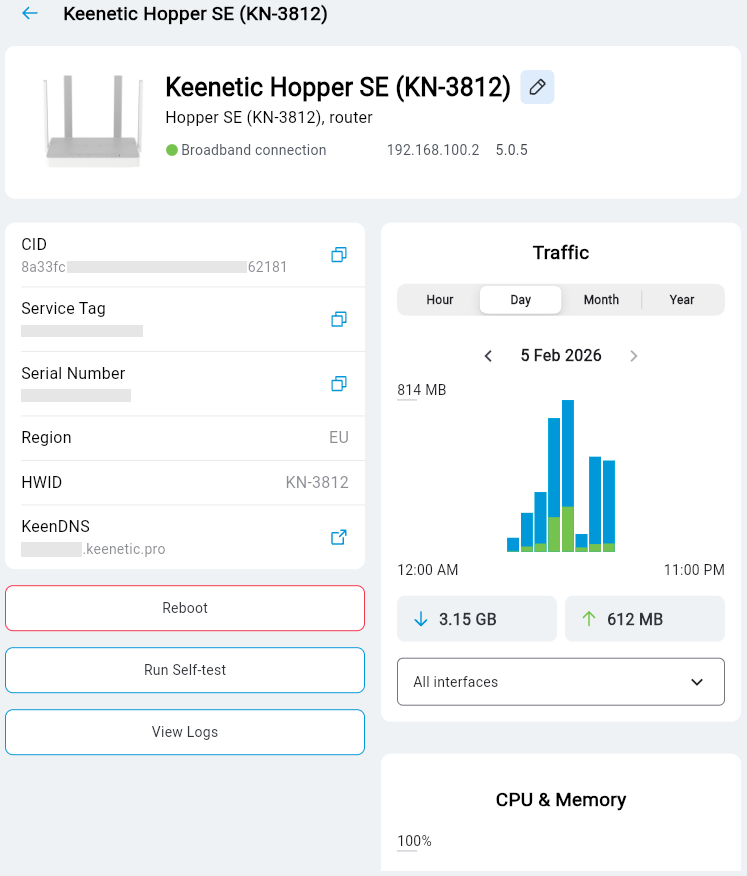Switch Traffic view to Month

(601, 300)
